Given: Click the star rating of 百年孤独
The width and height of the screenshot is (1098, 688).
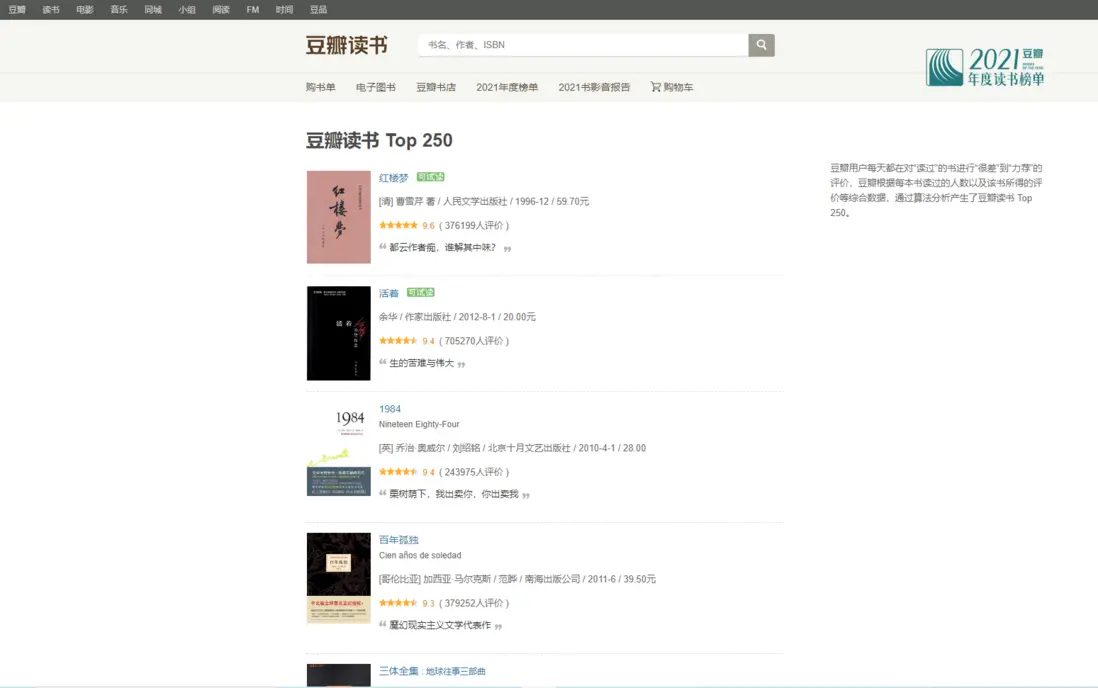Looking at the screenshot, I should 398,603.
